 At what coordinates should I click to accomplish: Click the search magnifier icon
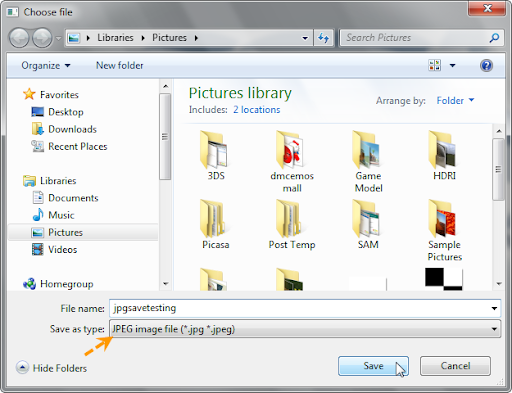click(494, 38)
